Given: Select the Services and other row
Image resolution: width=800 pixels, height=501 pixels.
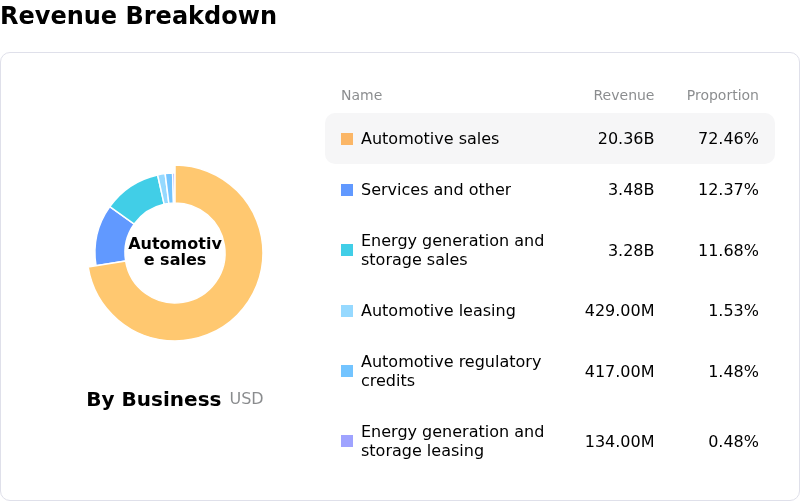Looking at the screenshot, I should pos(436,190).
